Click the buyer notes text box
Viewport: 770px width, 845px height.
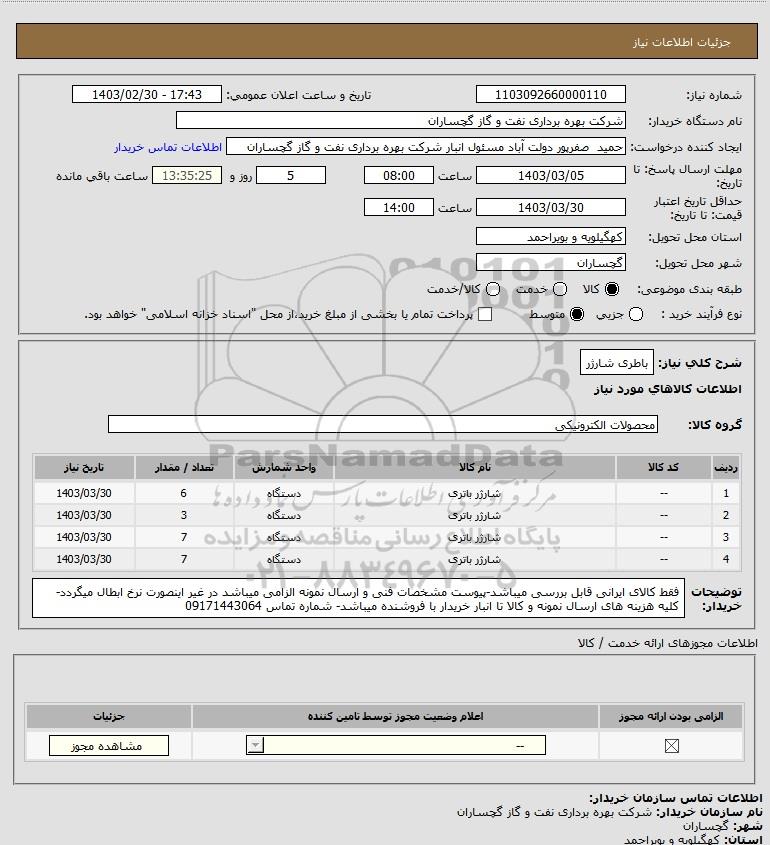[x=358, y=598]
